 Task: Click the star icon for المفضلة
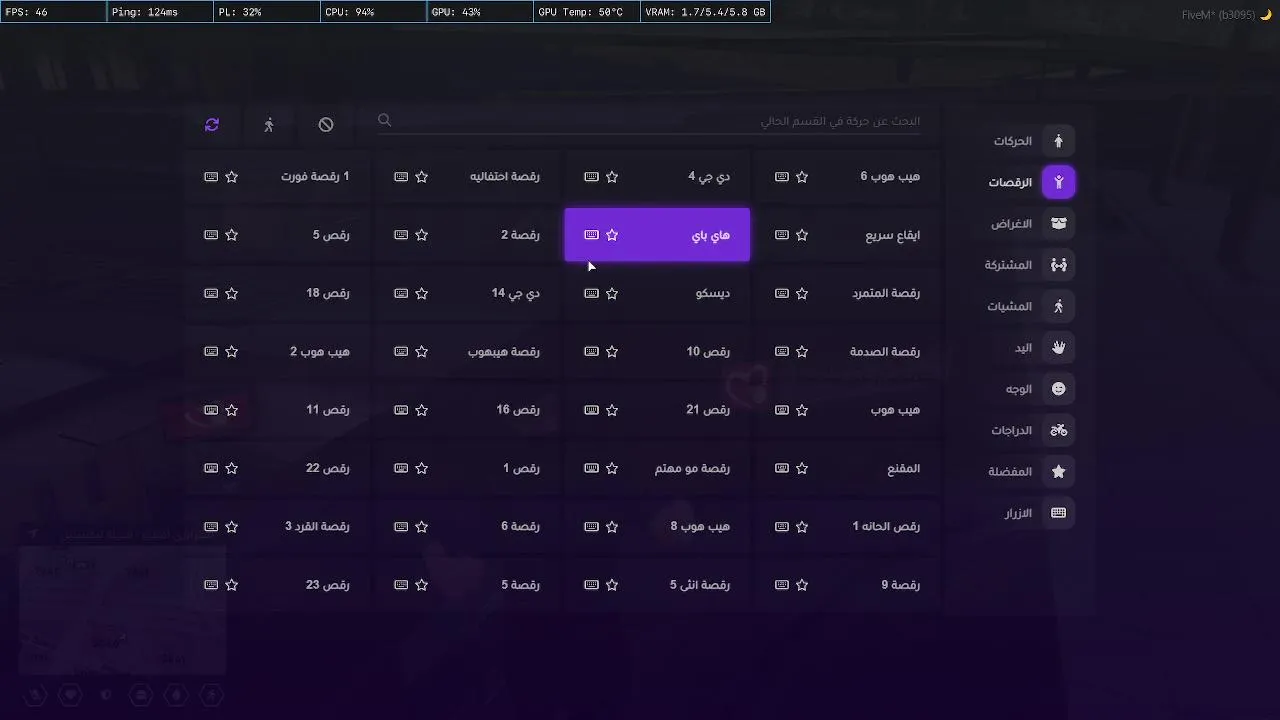(x=1058, y=471)
